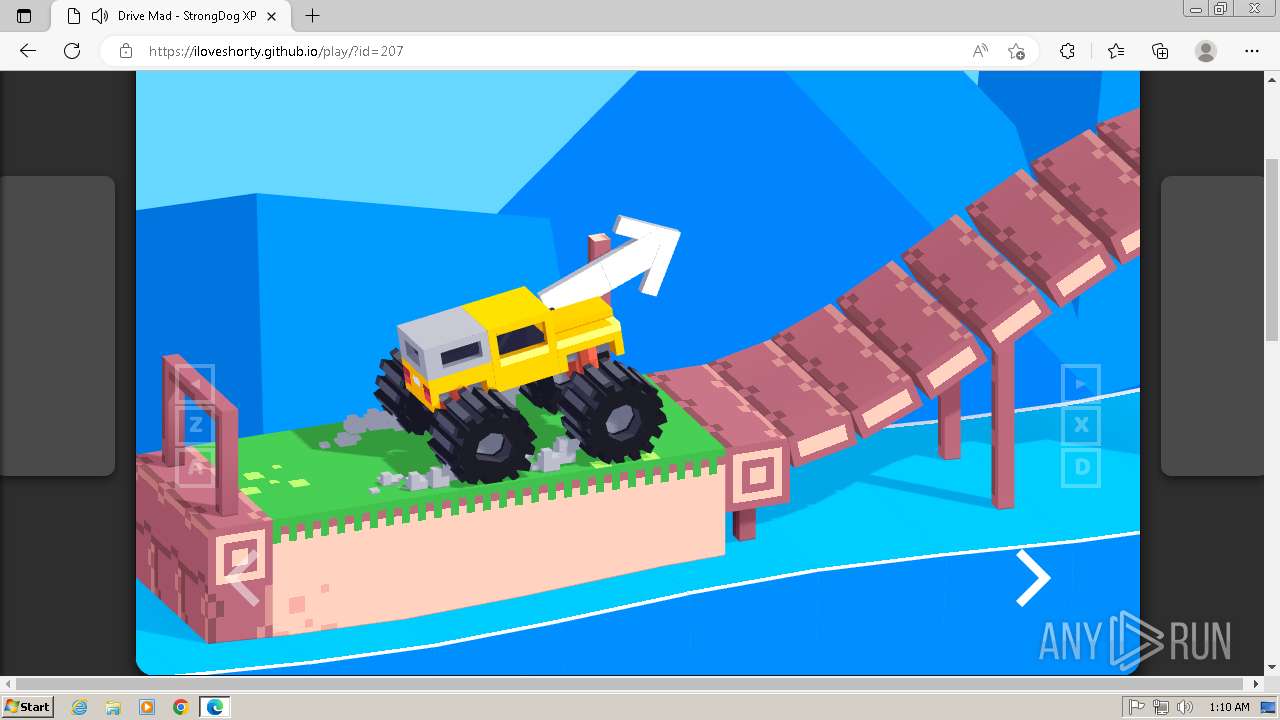Viewport: 1280px width, 720px height.
Task: Tap the D key hint box
Action: pyautogui.click(x=1081, y=467)
